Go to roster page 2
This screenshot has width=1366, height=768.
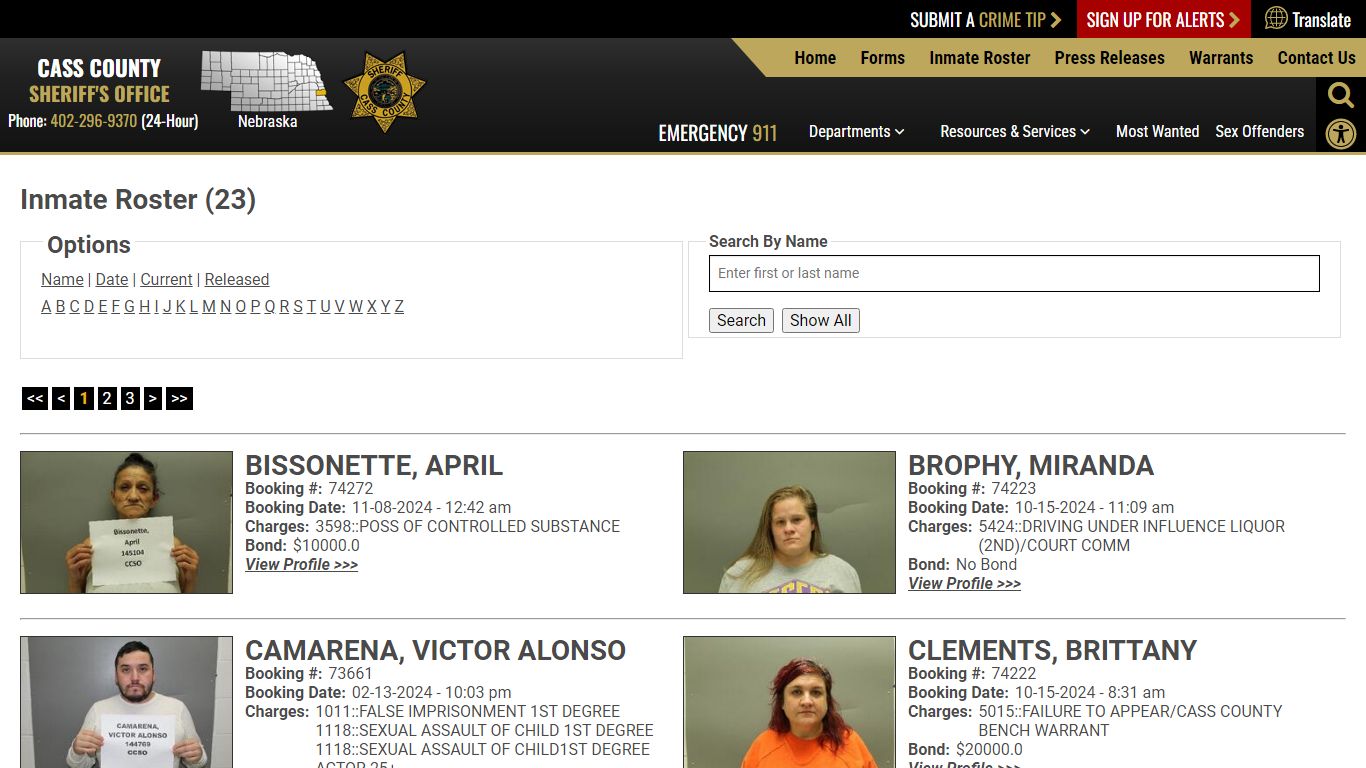[x=107, y=399]
